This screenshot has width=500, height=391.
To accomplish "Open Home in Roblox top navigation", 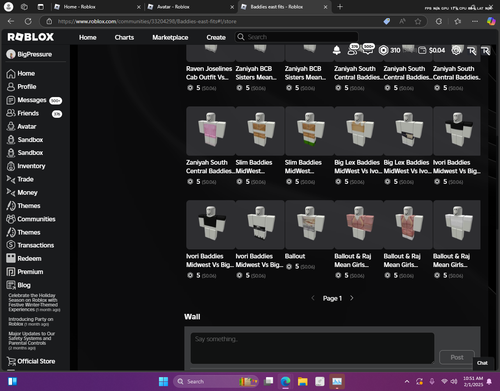I will click(x=88, y=37).
